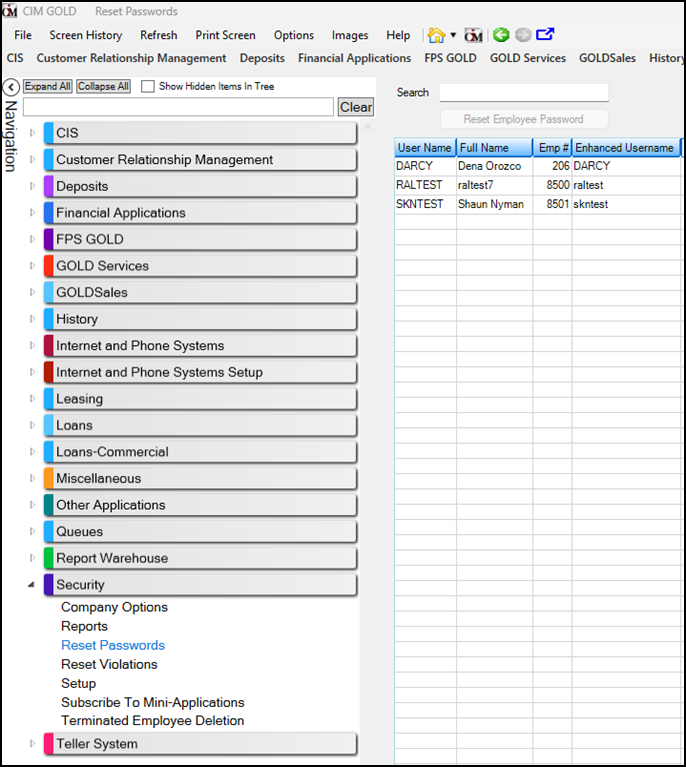The image size is (686, 767).
Task: Sort by the Enhanced Username column header
Action: click(626, 148)
